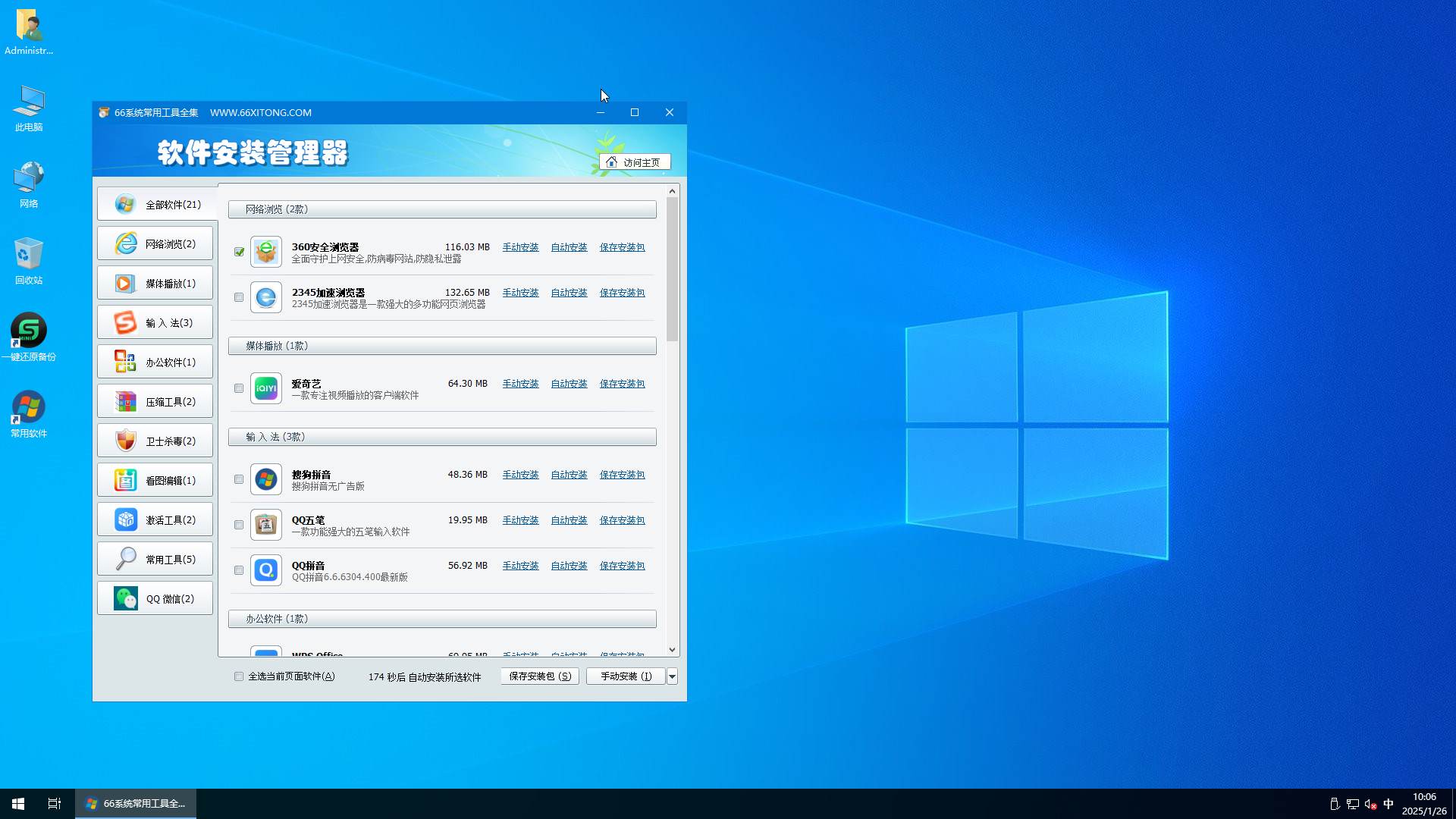The image size is (1456, 819).
Task: Click 手动安装 link for QQ五笔
Action: [x=520, y=520]
